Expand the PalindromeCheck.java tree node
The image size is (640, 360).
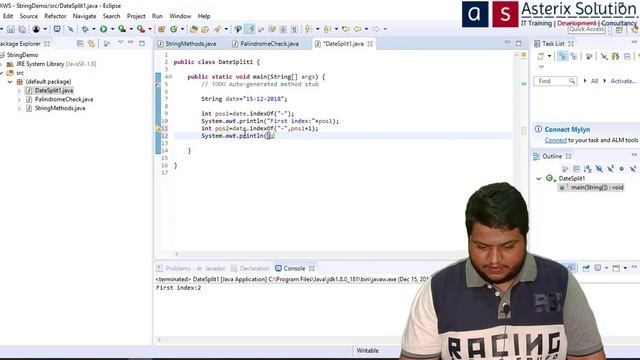(19, 99)
